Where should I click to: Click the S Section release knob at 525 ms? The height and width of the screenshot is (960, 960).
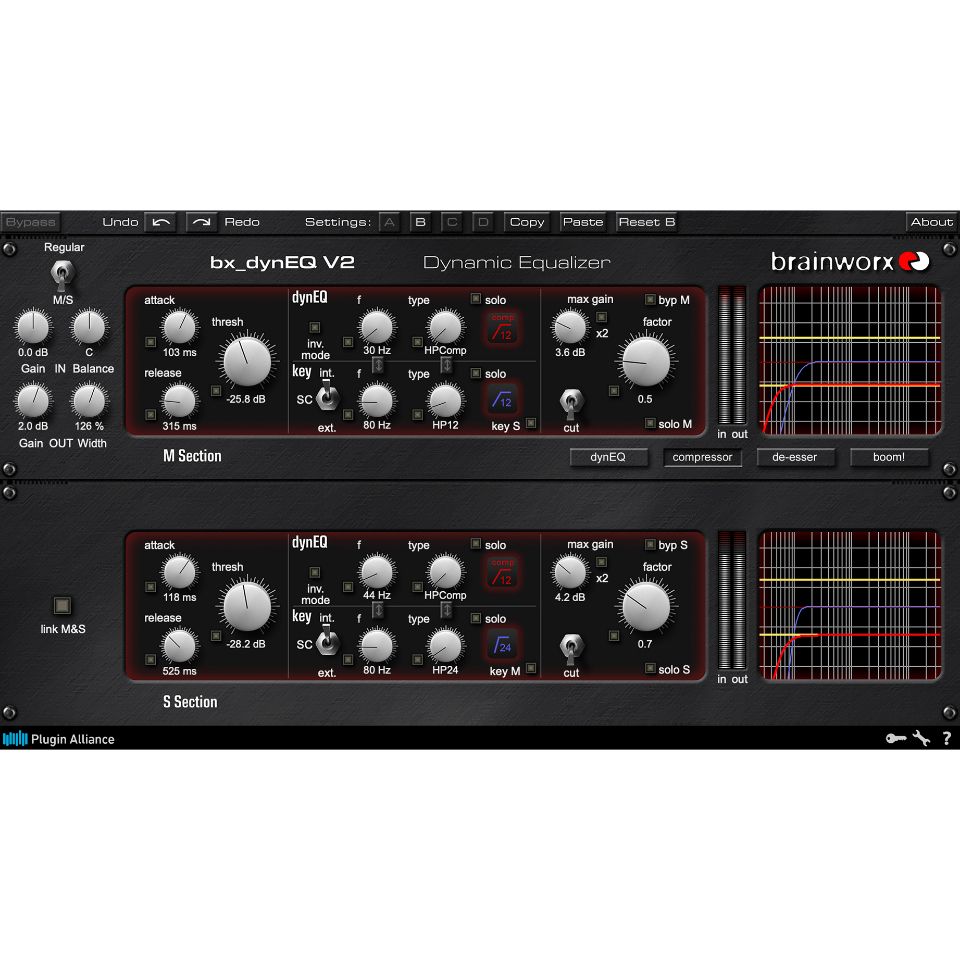click(x=179, y=646)
